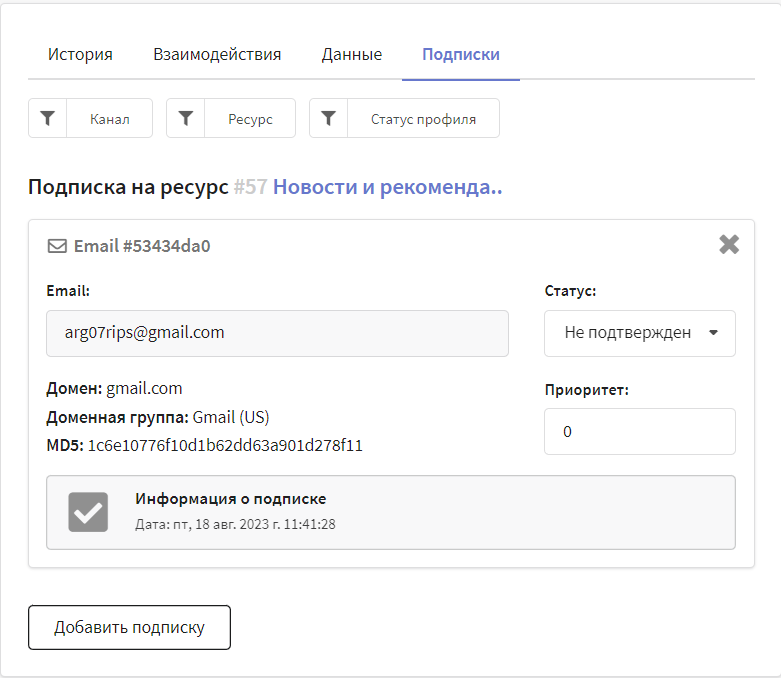Open the Новости и рекоменда.. resource link
Screen dimensions: 781x678
(x=388, y=187)
